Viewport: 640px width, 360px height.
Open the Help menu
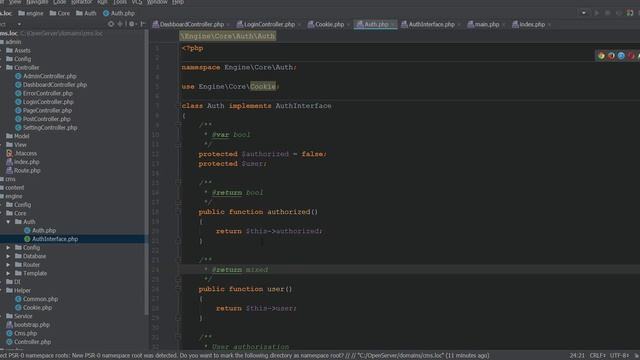[x=178, y=2]
